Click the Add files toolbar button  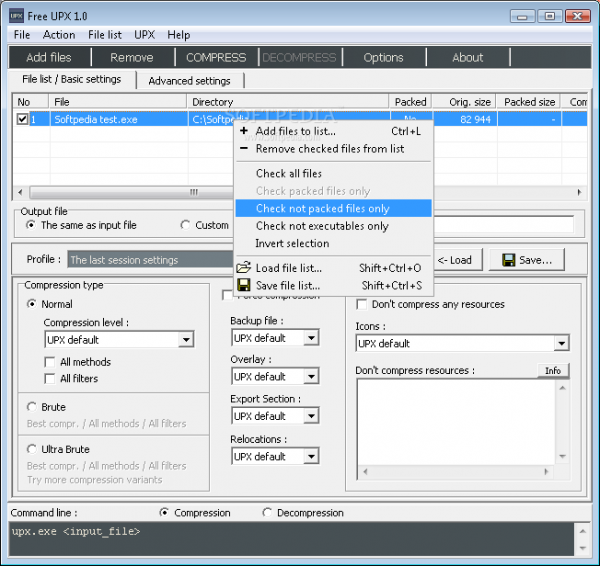coord(49,57)
